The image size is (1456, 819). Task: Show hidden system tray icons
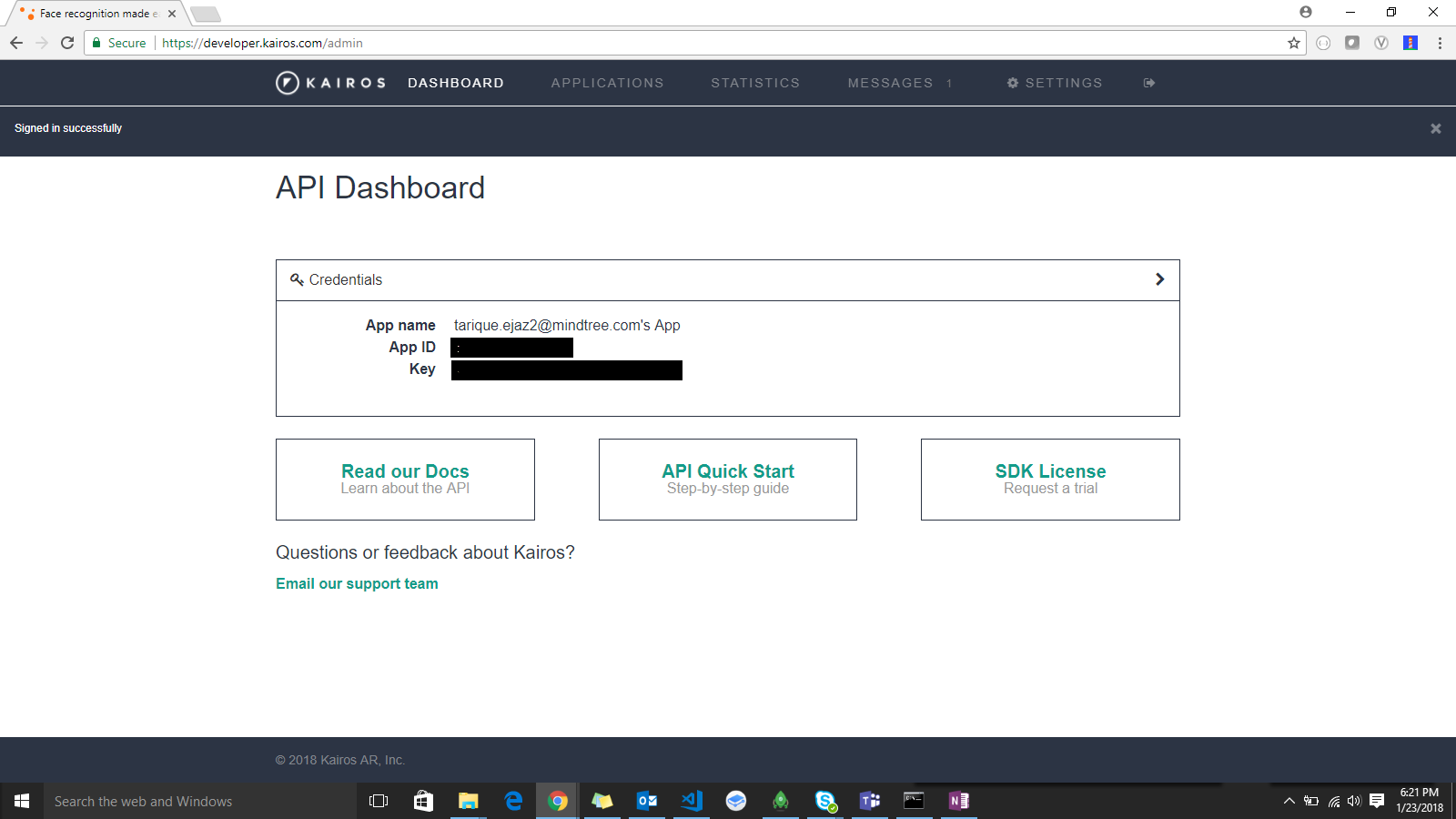1289,801
